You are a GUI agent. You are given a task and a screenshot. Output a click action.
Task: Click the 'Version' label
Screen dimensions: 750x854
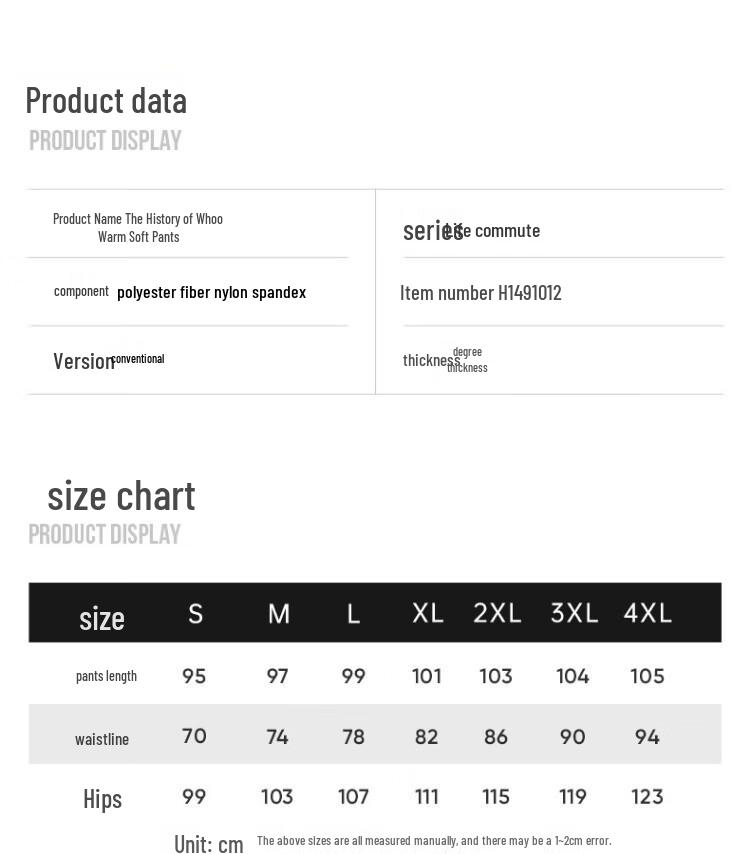[x=83, y=361]
